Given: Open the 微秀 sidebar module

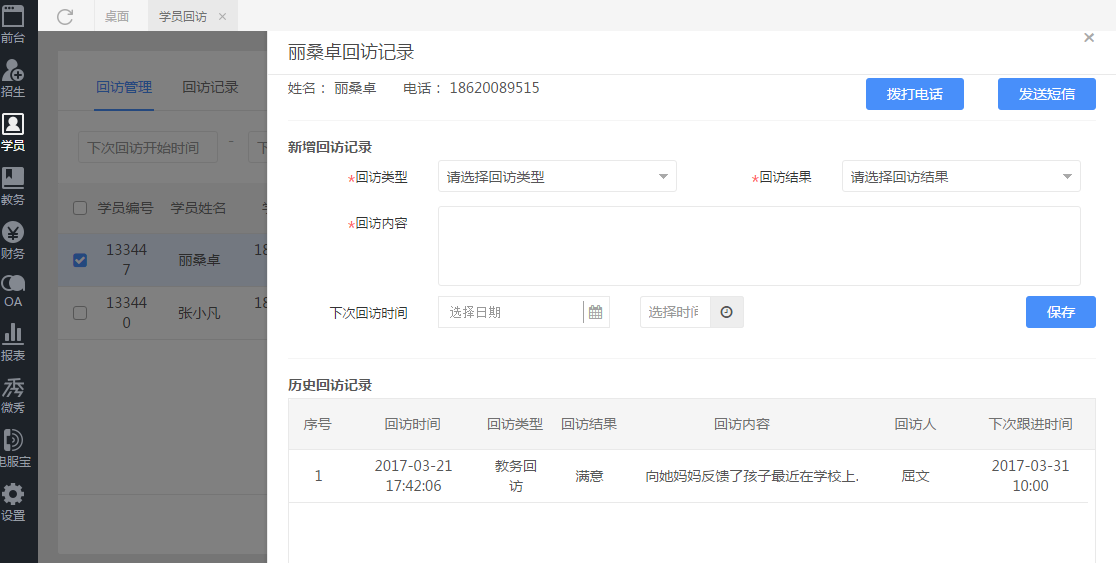Looking at the screenshot, I should (x=13, y=396).
